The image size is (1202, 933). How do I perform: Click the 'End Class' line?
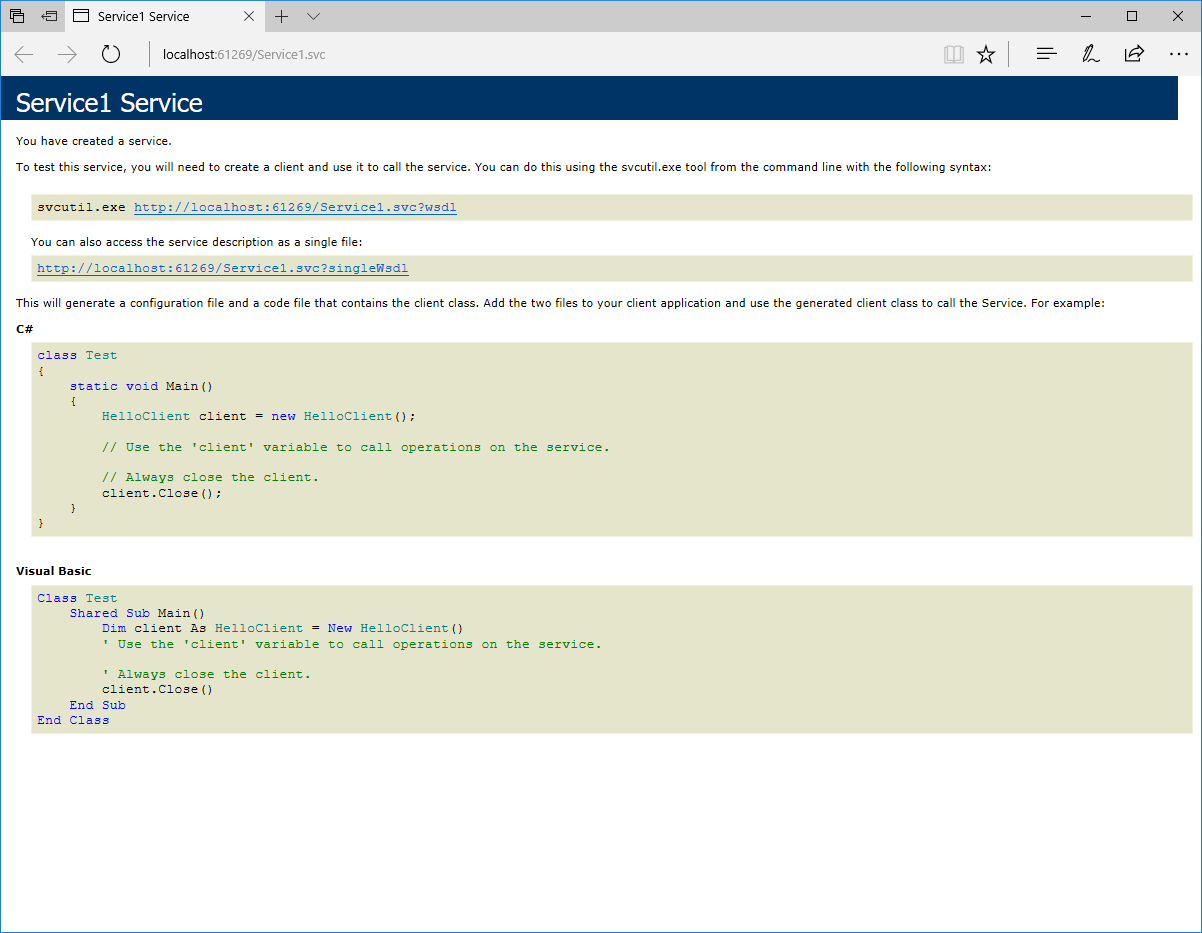[73, 720]
